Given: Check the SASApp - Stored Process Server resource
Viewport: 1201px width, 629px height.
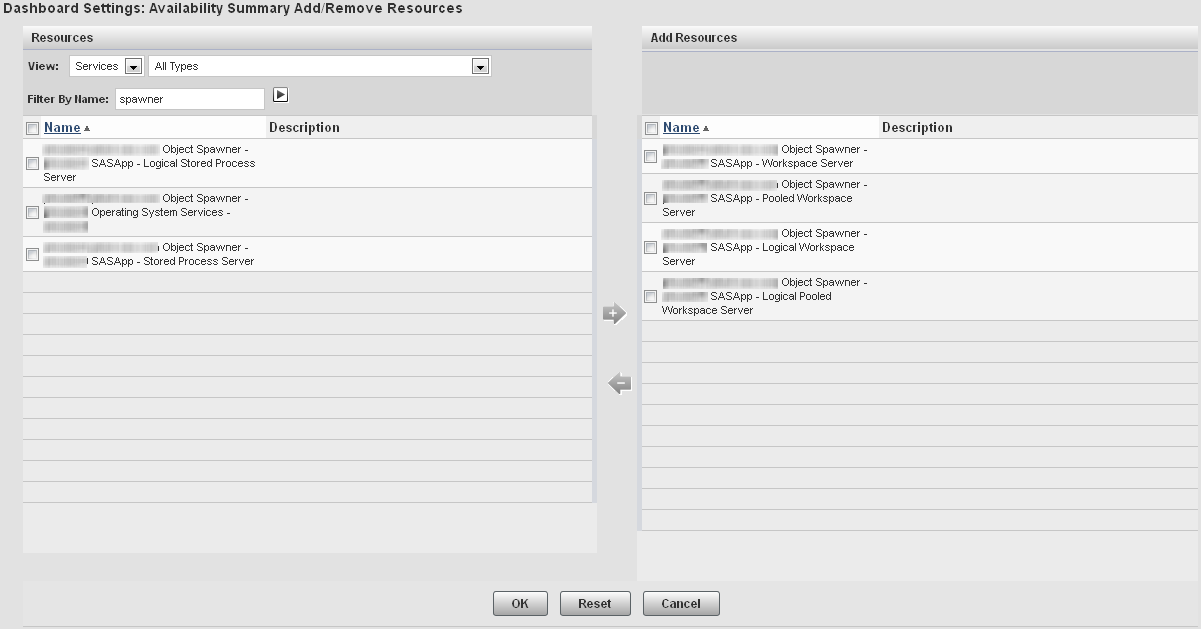Looking at the screenshot, I should coord(31,254).
